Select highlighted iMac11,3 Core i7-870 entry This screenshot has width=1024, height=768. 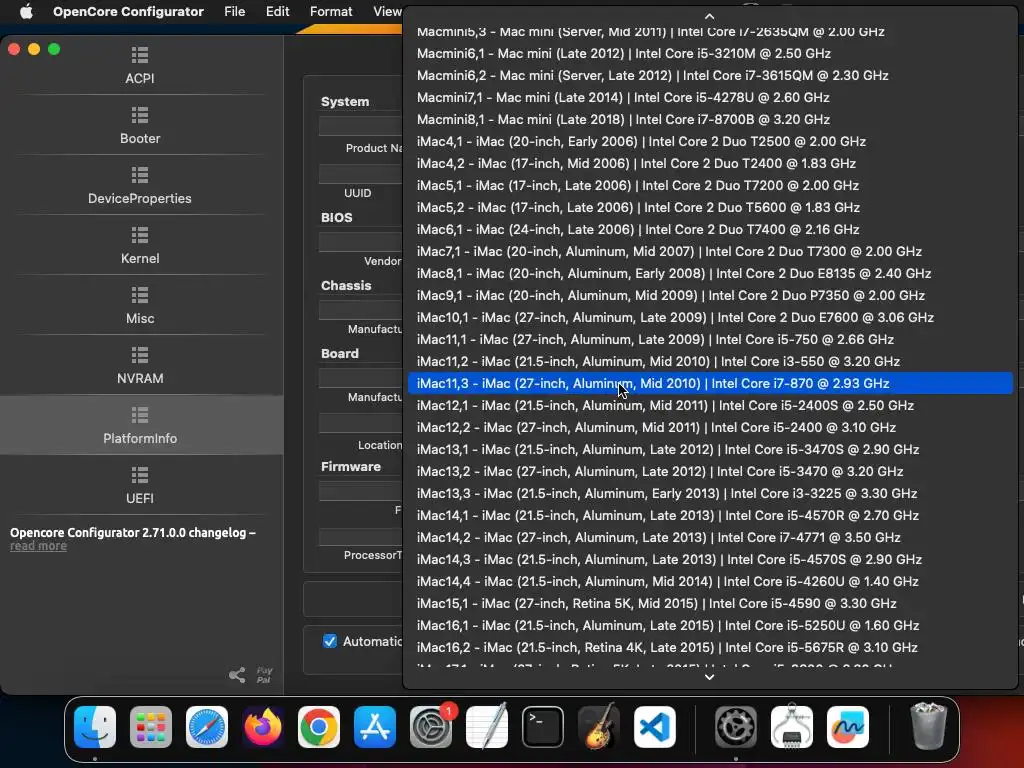coord(710,383)
